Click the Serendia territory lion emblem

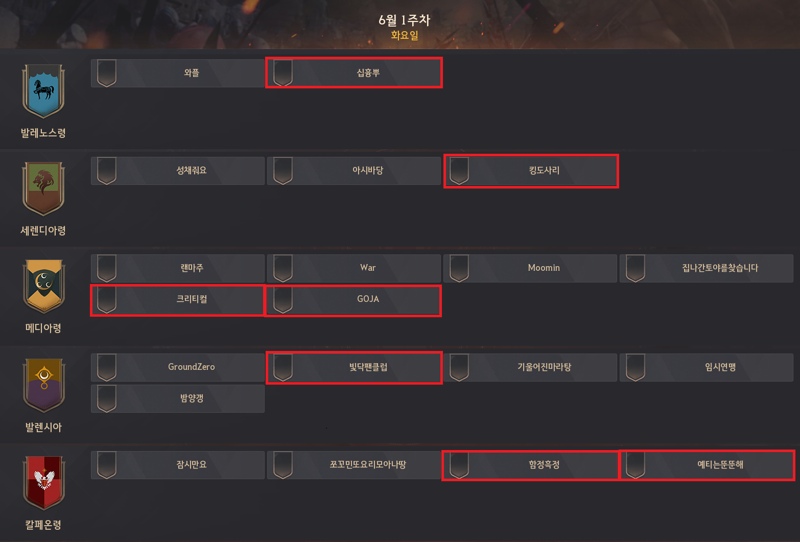pyautogui.click(x=43, y=188)
